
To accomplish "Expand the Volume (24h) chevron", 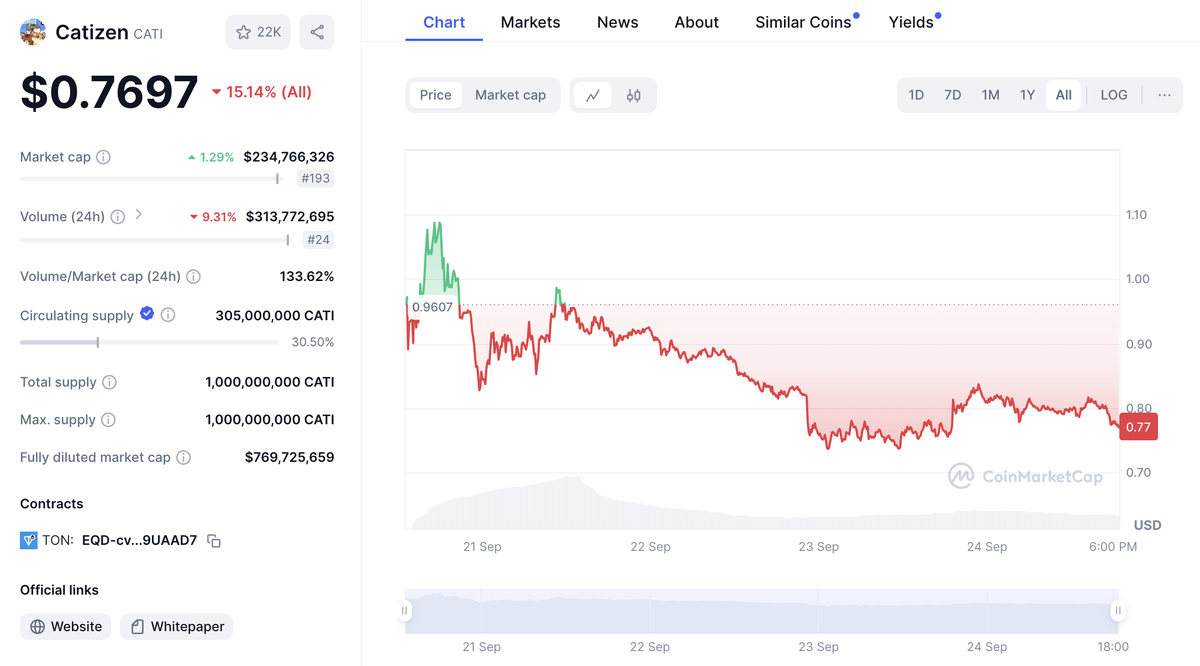I will [x=139, y=215].
